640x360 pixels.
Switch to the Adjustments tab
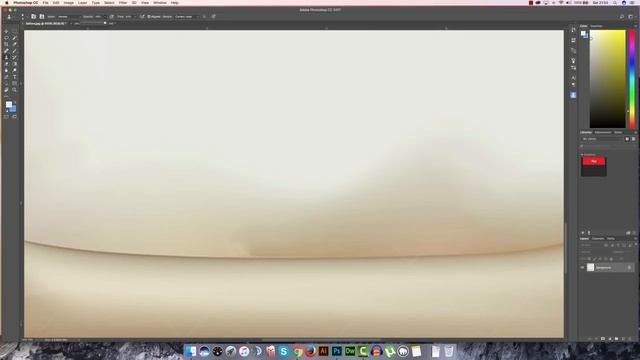(603, 132)
